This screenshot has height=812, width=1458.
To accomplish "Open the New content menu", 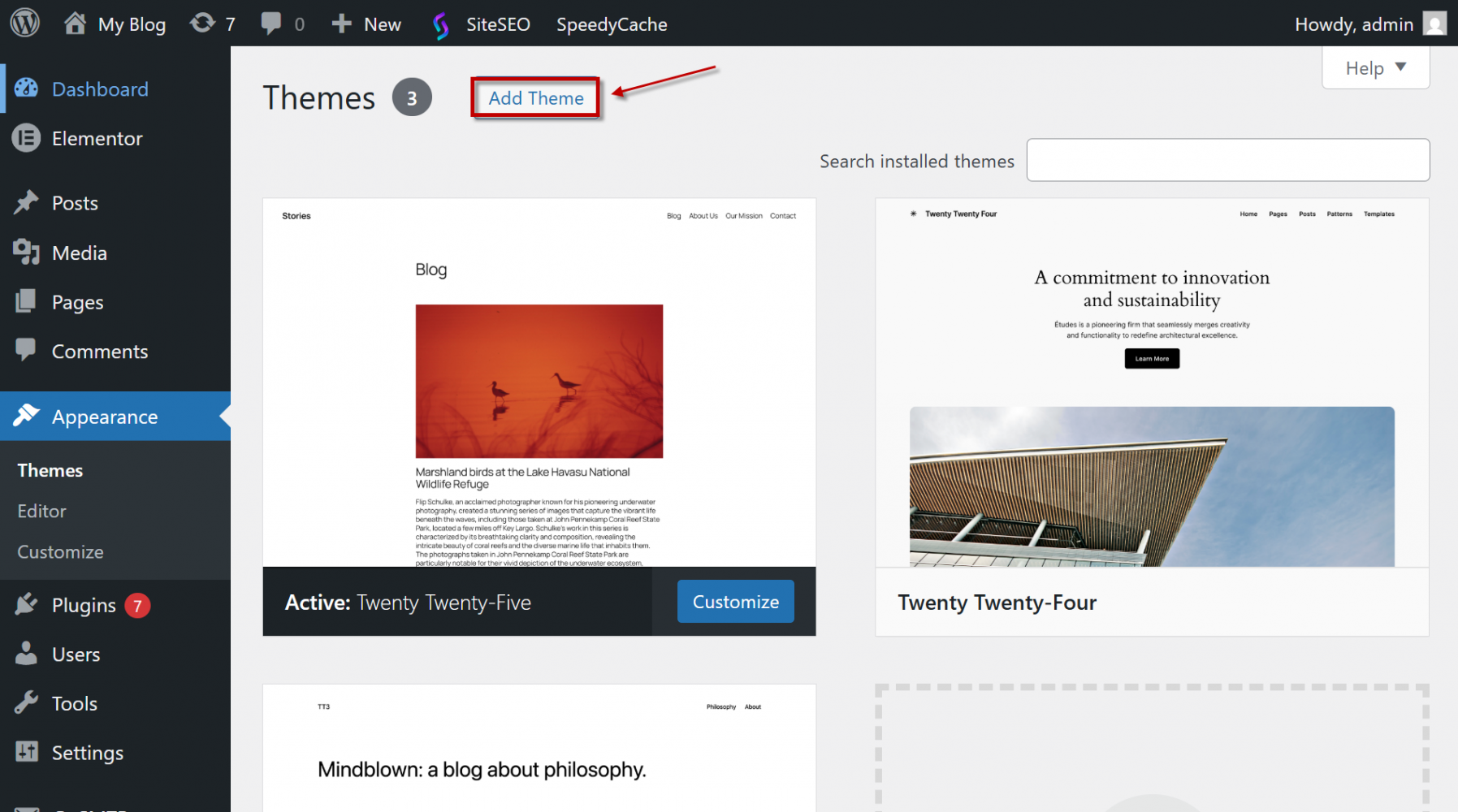I will pyautogui.click(x=367, y=24).
